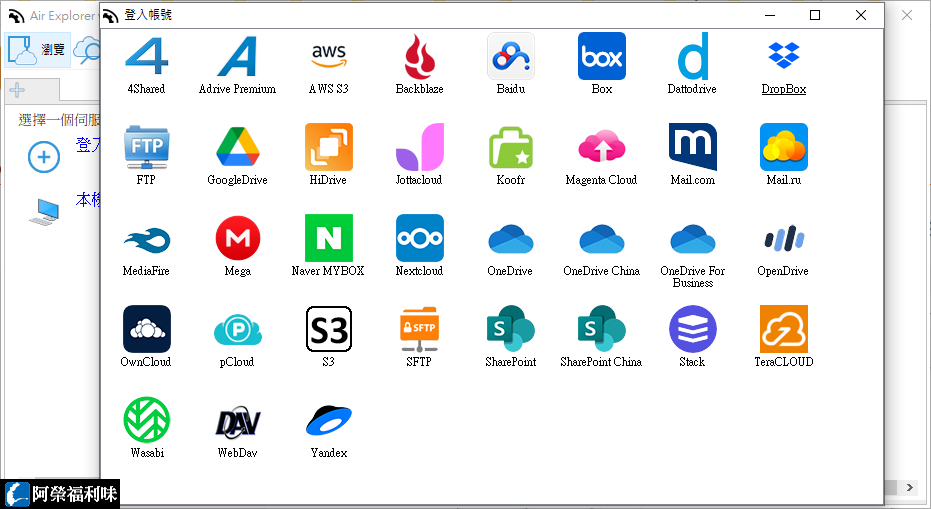Close the Air Explorer main window
The height and width of the screenshot is (509, 931).
pos(907,15)
